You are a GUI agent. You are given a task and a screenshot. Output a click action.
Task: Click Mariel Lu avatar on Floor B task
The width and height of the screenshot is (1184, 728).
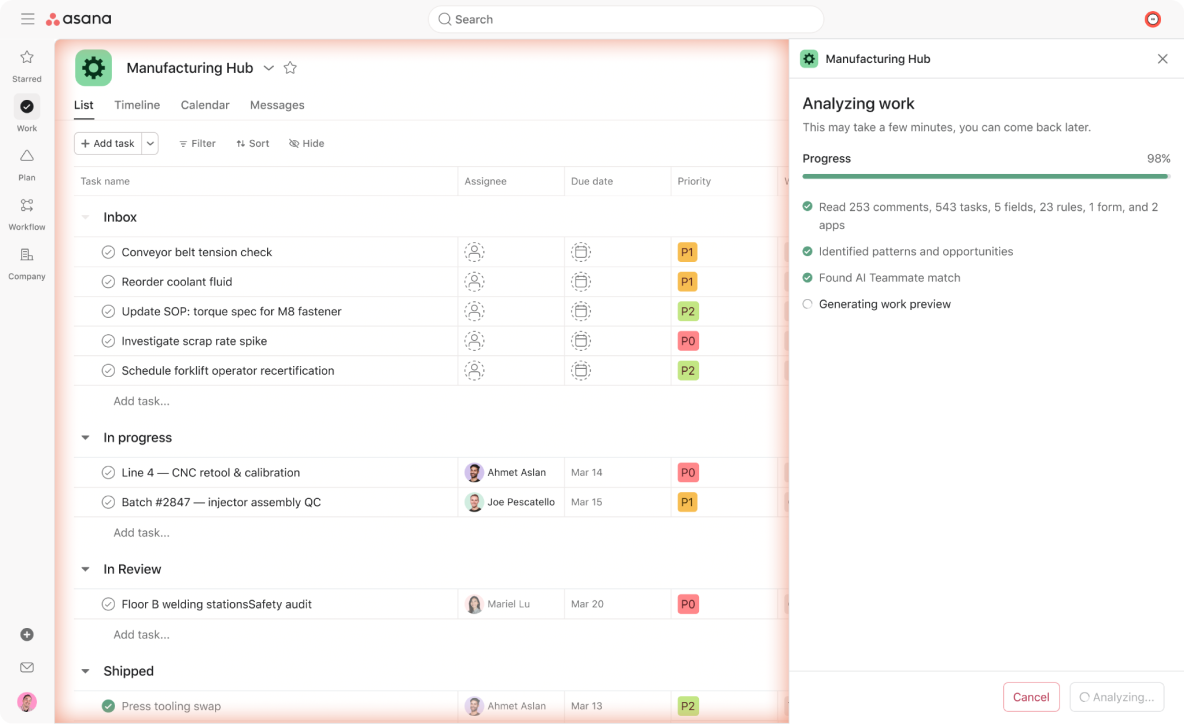pyautogui.click(x=474, y=604)
